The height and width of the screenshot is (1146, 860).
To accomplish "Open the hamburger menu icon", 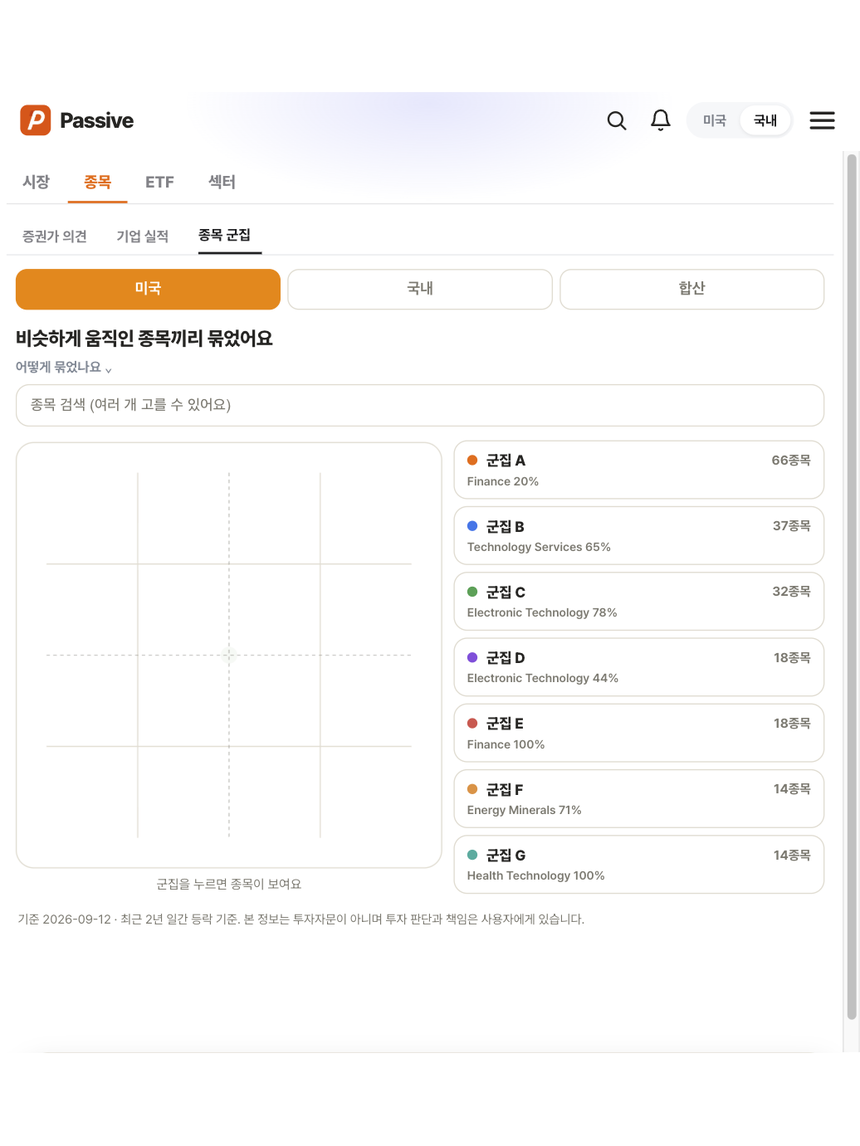I will point(822,121).
